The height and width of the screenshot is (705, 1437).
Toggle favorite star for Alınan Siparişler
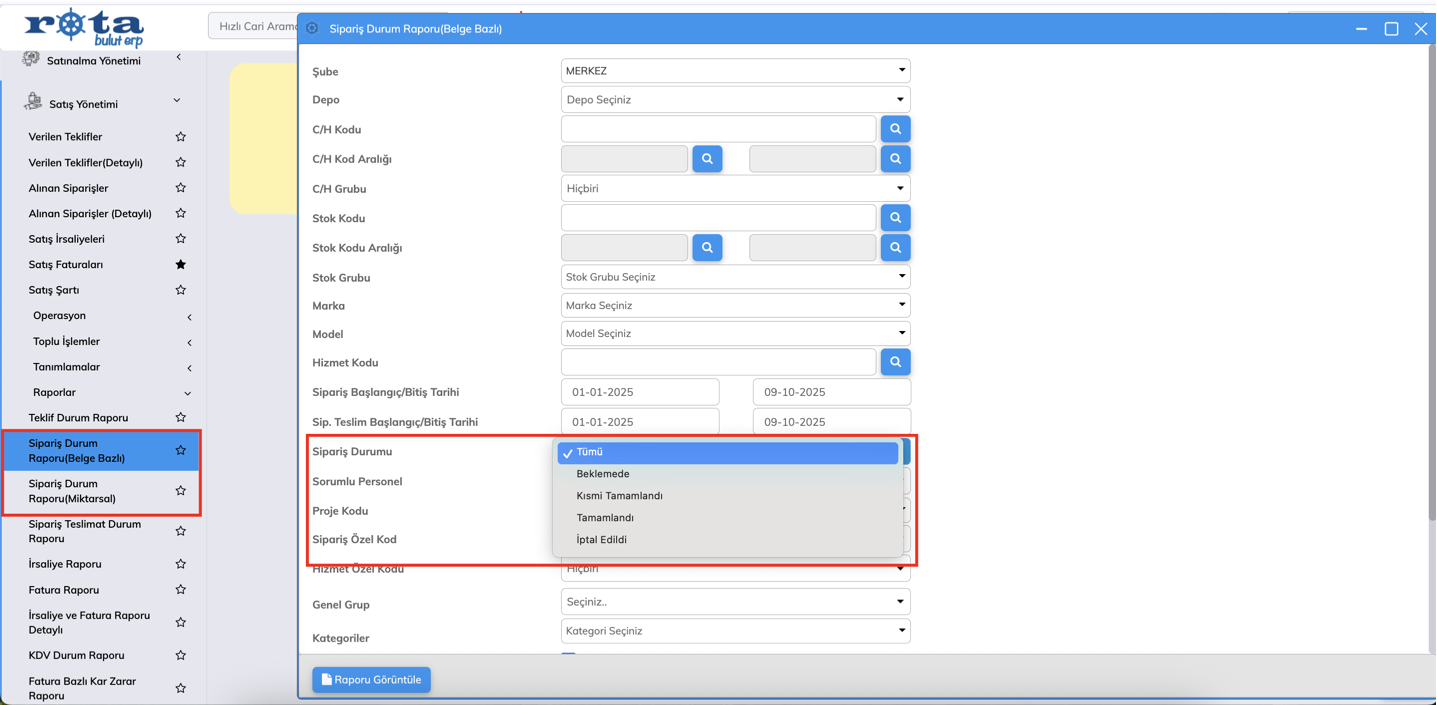pyautogui.click(x=181, y=188)
